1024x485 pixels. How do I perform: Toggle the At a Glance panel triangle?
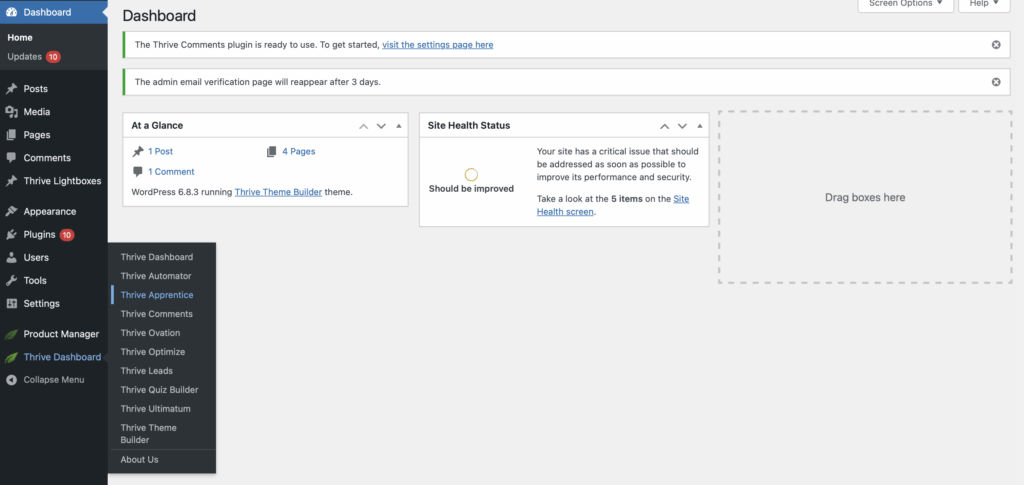(x=399, y=126)
